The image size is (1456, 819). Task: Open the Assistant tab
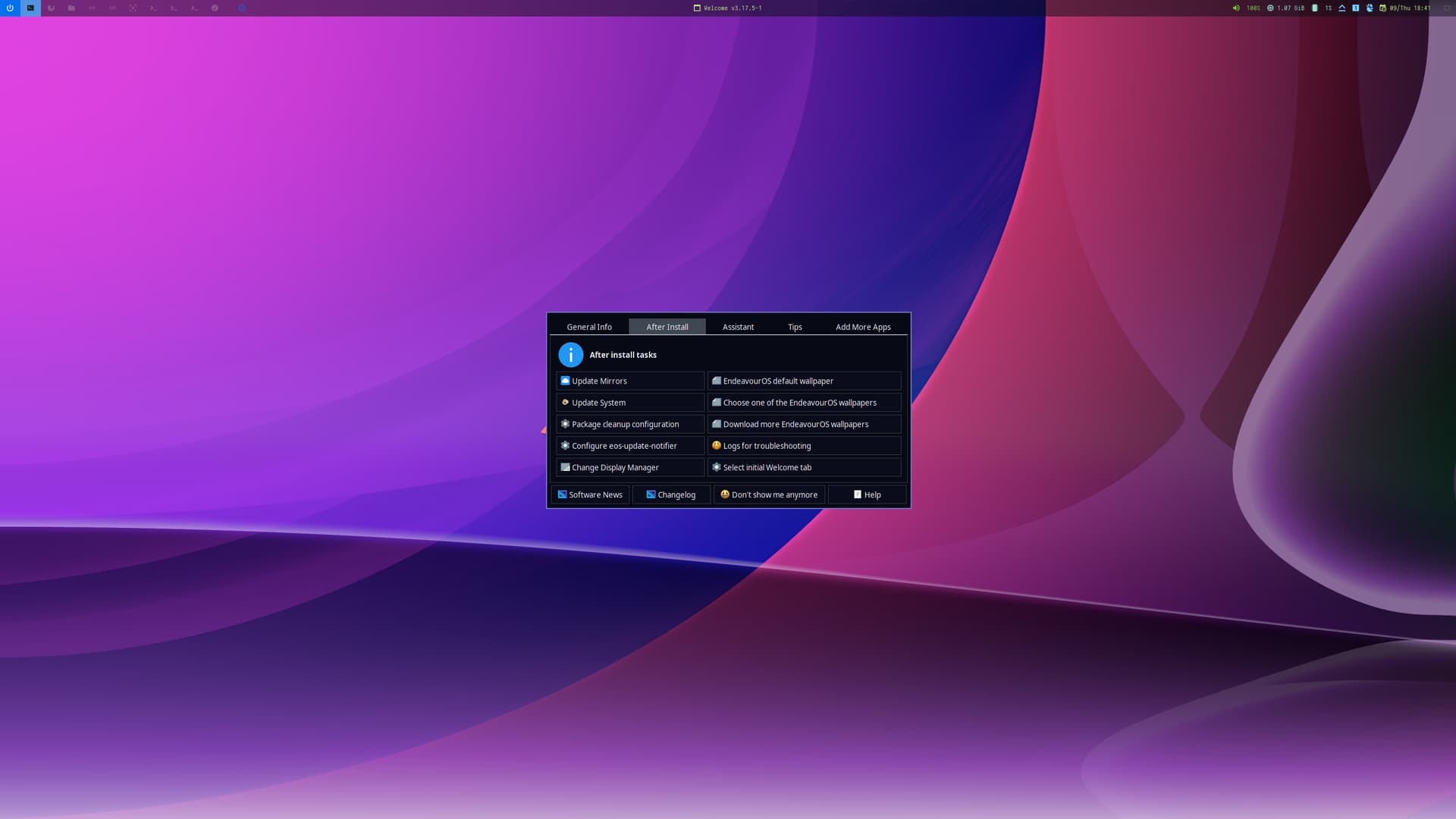(x=737, y=326)
